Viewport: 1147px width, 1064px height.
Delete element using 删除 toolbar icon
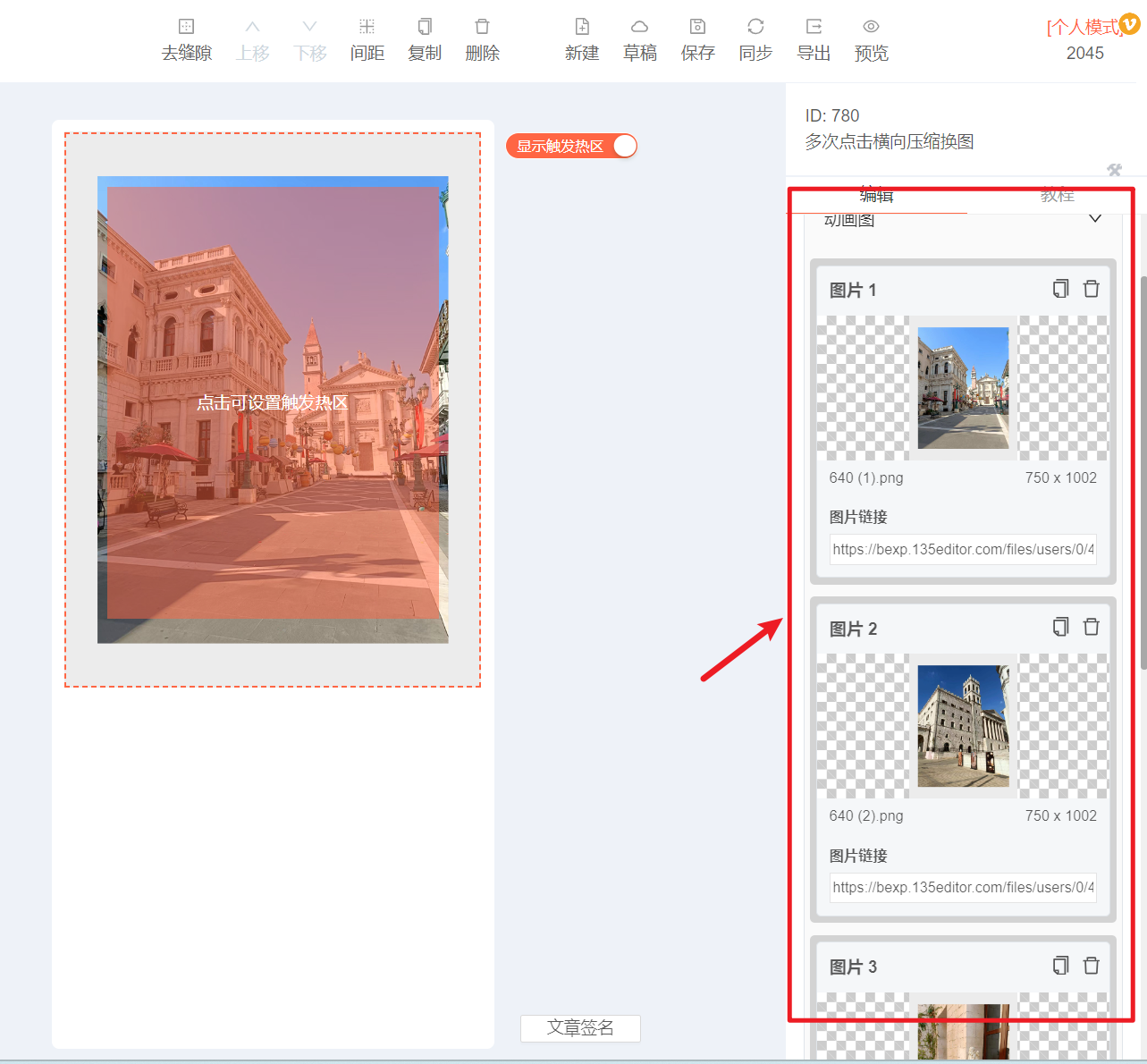tap(482, 40)
